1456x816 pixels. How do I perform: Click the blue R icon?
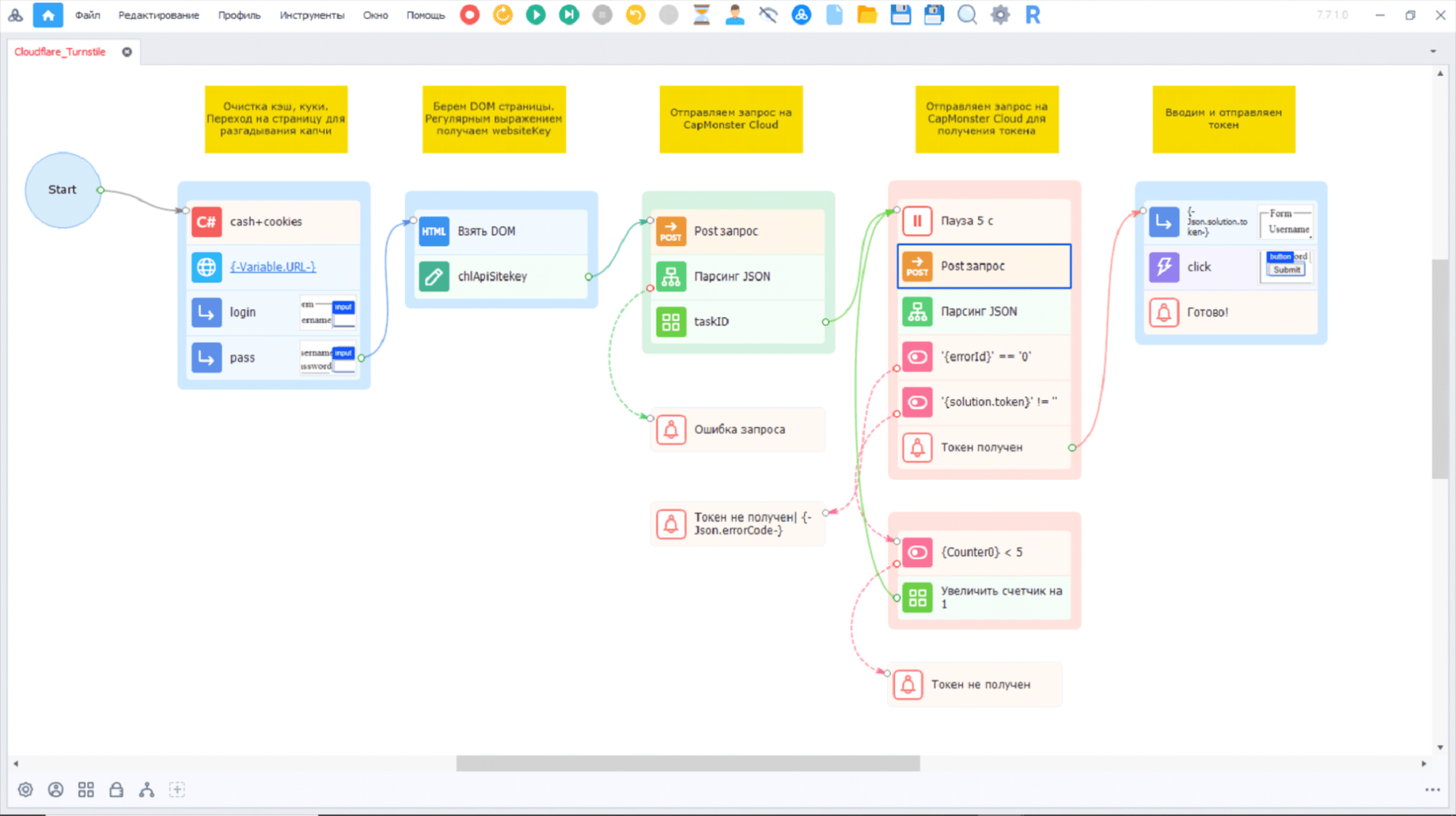point(1033,15)
